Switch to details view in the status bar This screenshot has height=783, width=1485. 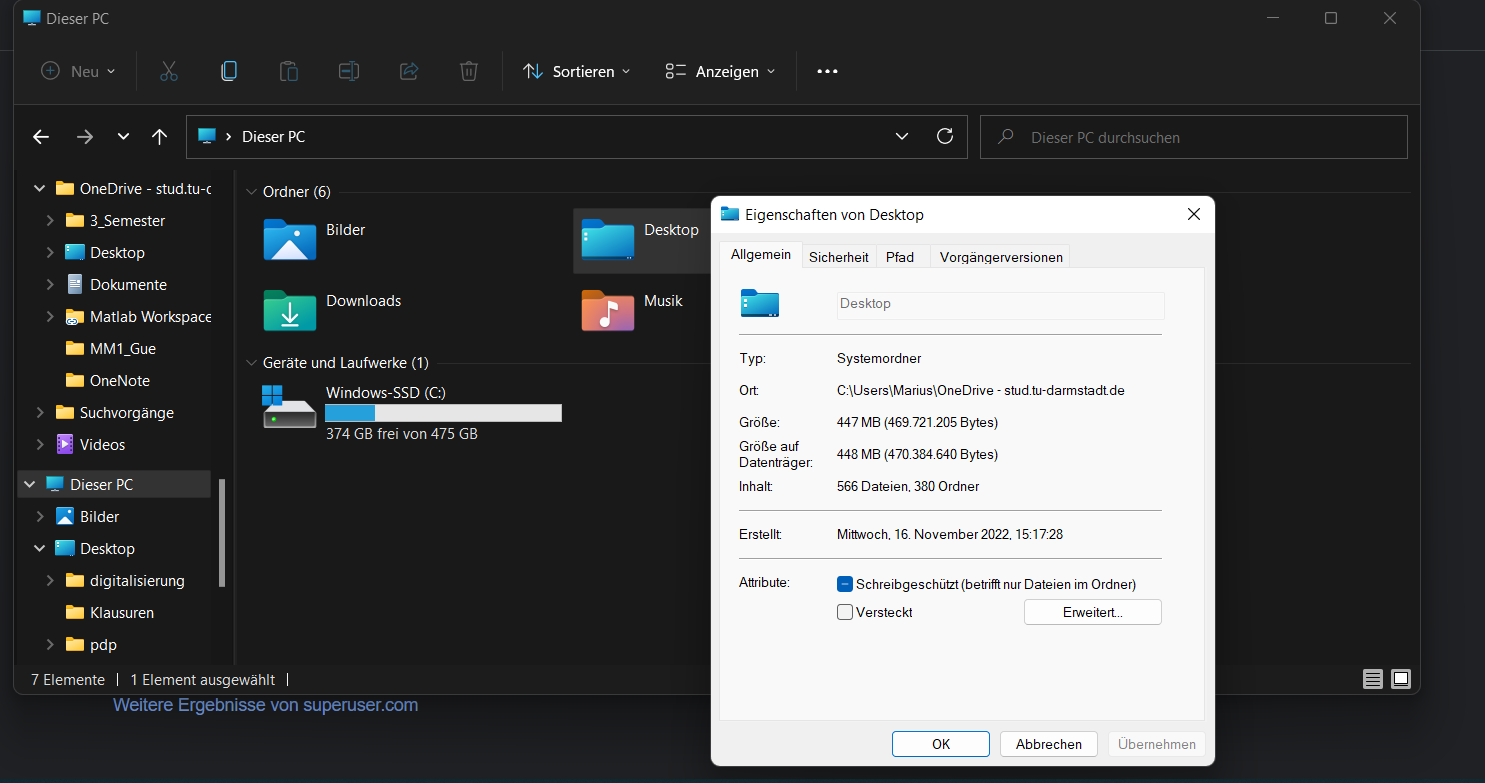pyautogui.click(x=1372, y=679)
